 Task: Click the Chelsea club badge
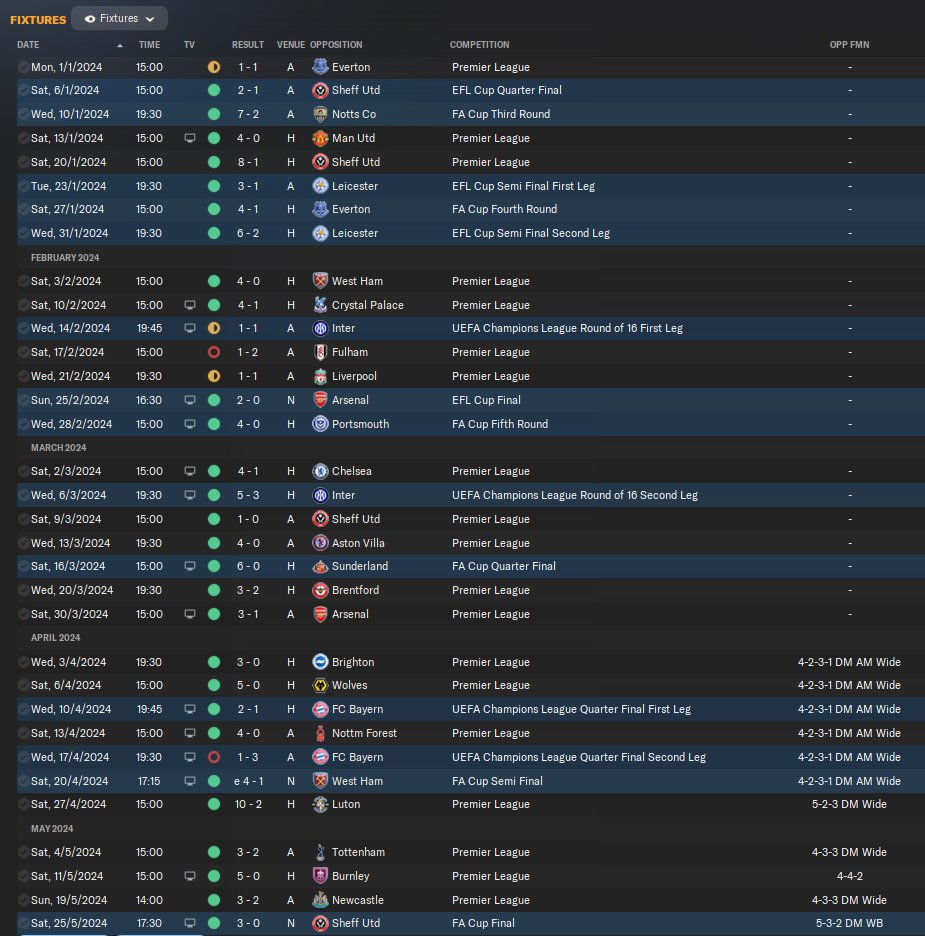[x=320, y=471]
